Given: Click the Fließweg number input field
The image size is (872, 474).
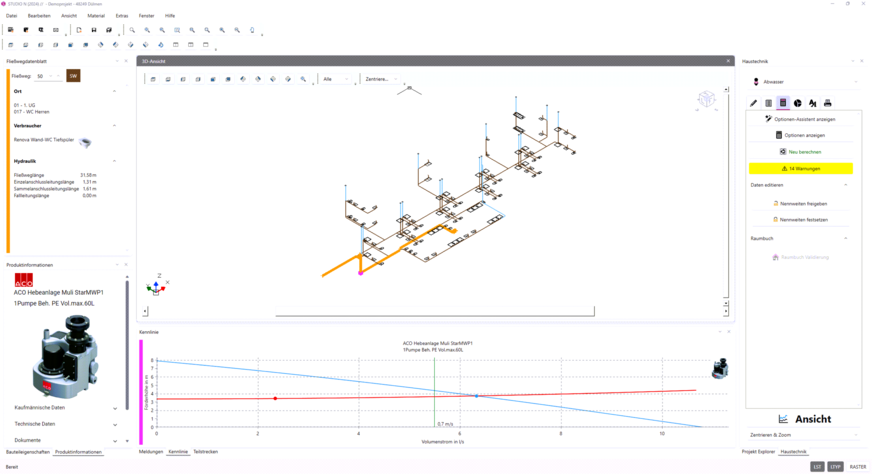Looking at the screenshot, I should [x=45, y=76].
